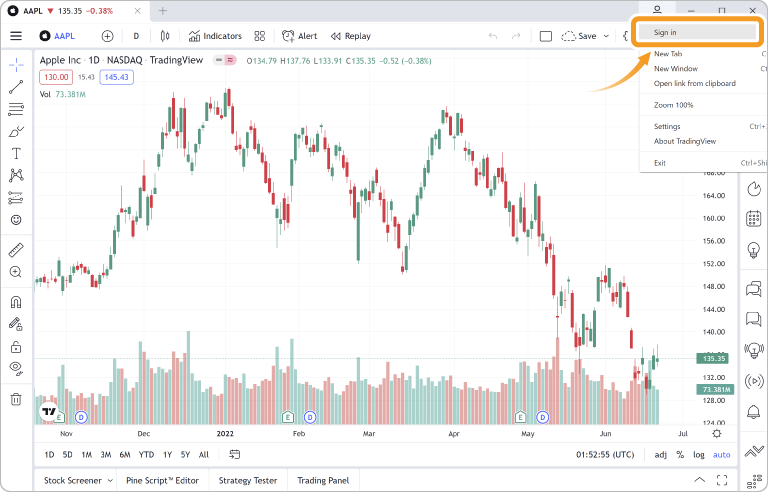Select the YTD time range
Screen dimensions: 768x492
(x=146, y=455)
